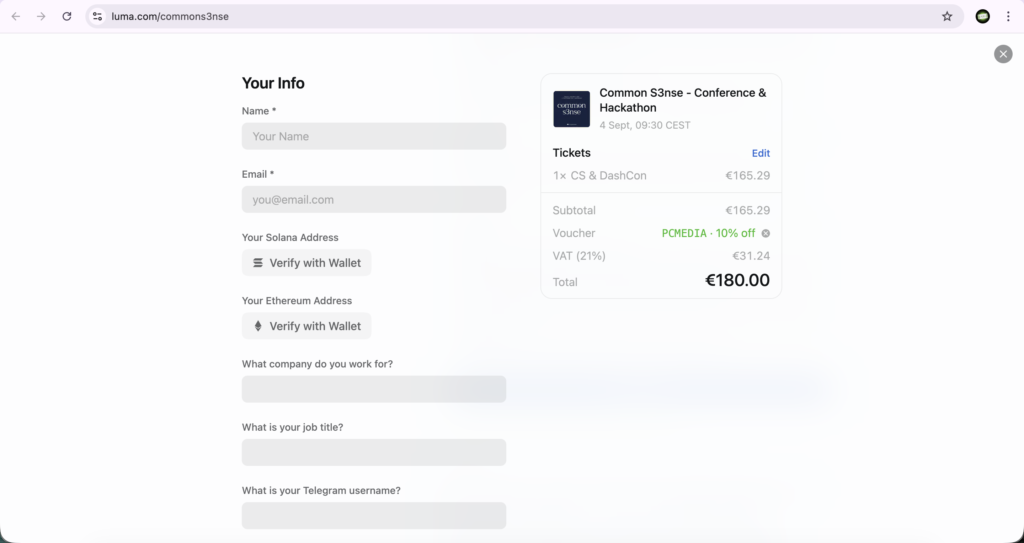This screenshot has width=1024, height=543.
Task: Reload the page with refresh icon
Action: (x=67, y=16)
